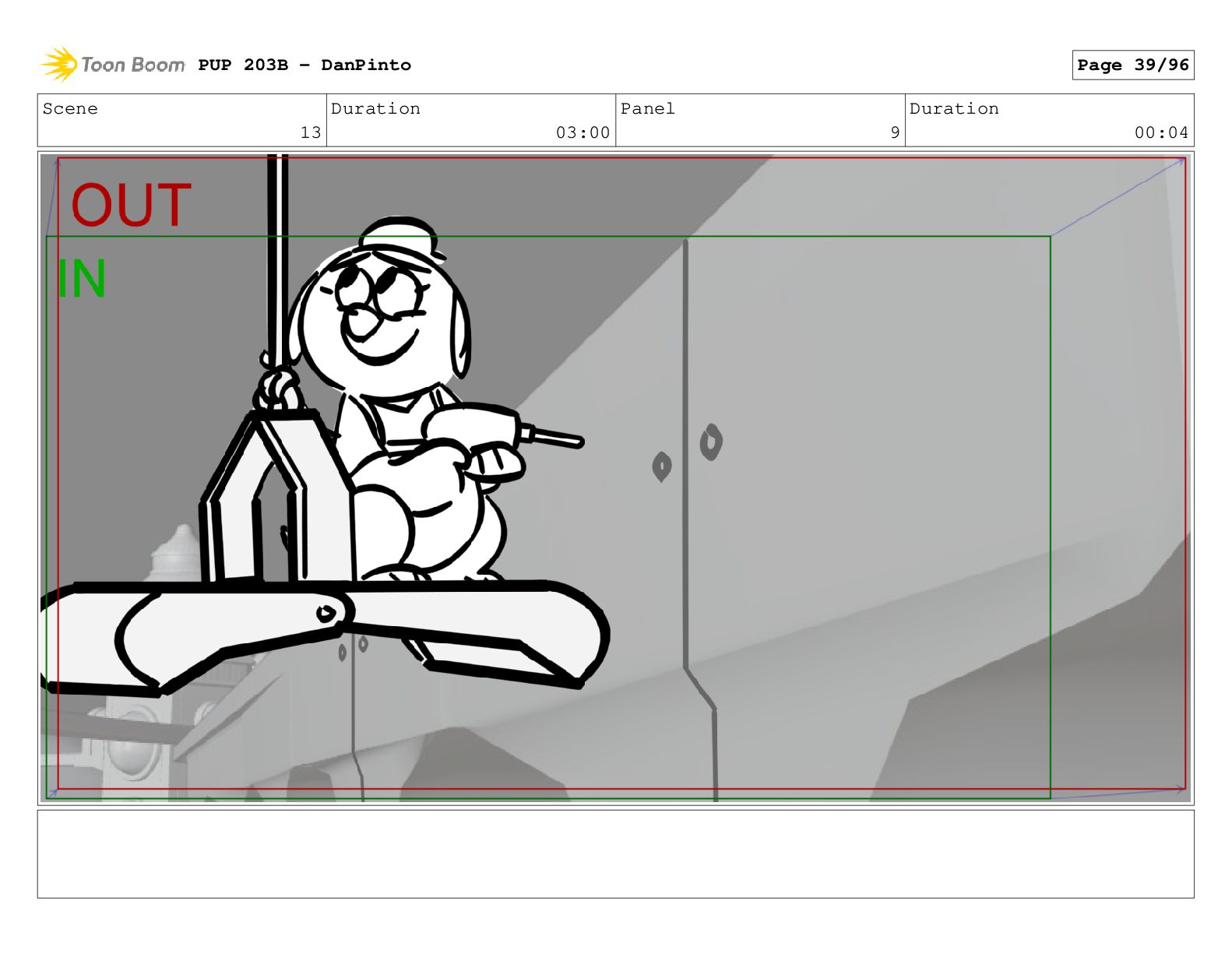
Task: Click the red 'OUT' camera label
Action: 131,206
